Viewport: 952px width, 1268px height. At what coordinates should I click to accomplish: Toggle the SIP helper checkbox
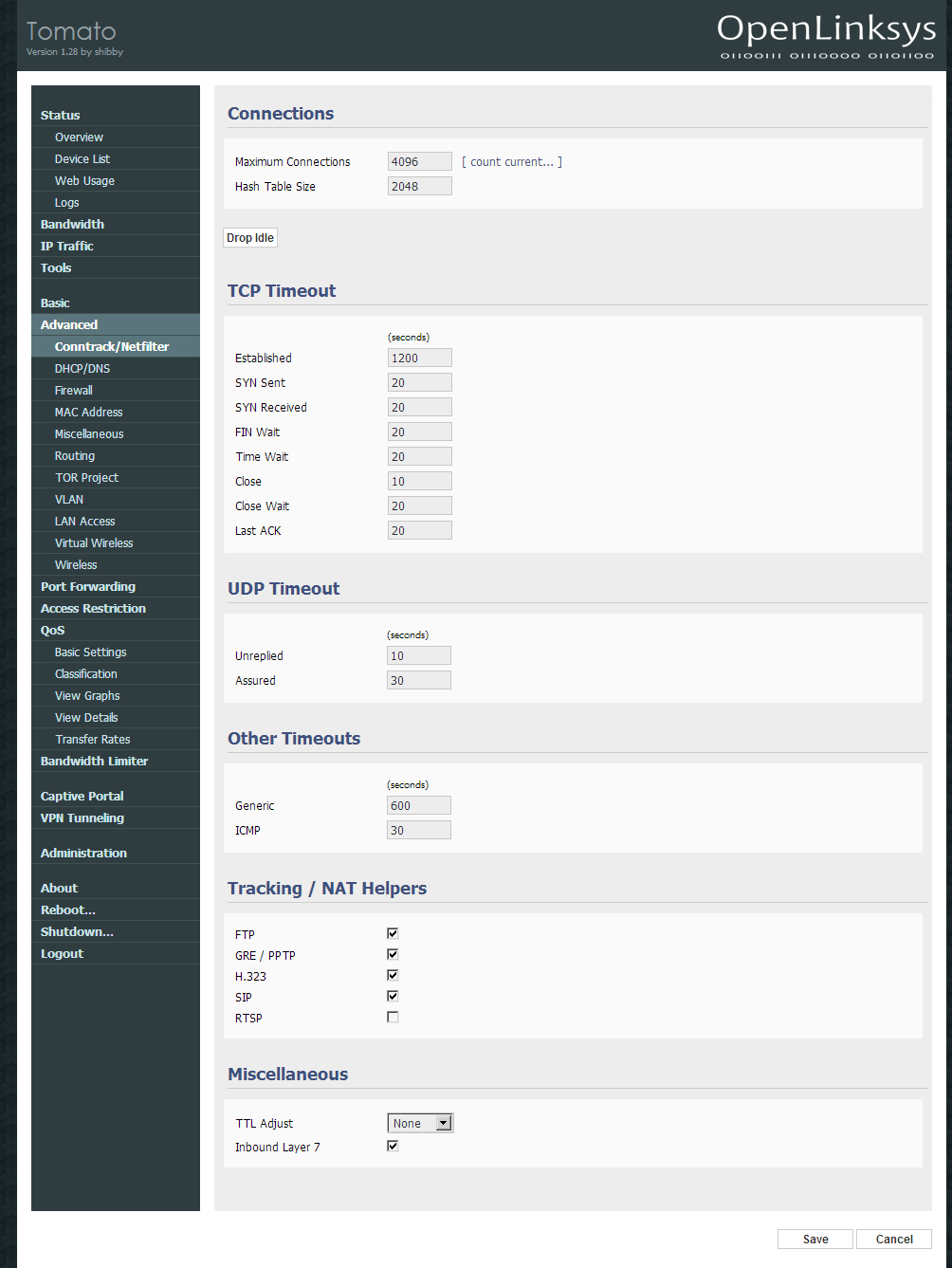393,996
